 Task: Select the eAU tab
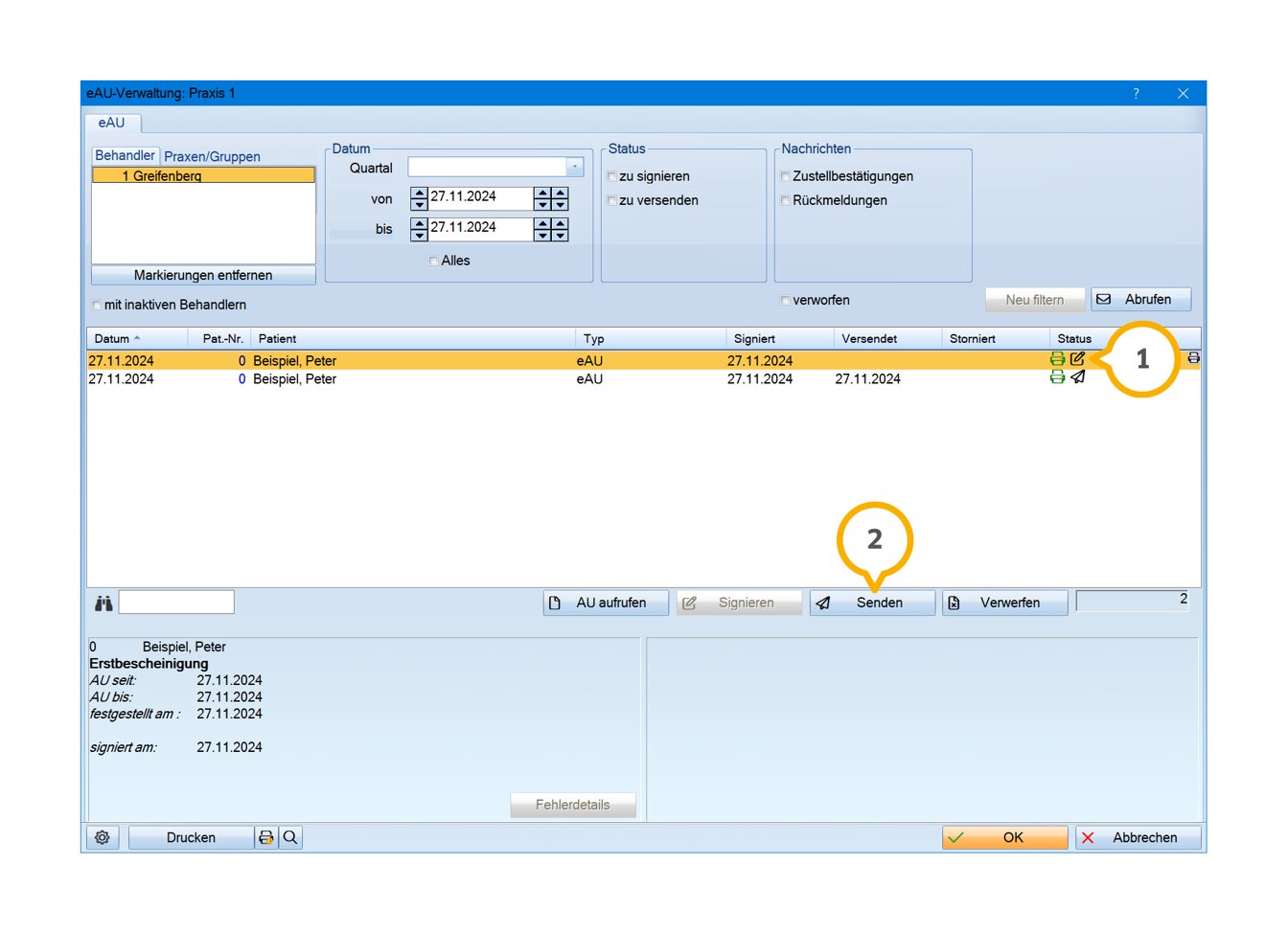pyautogui.click(x=111, y=123)
